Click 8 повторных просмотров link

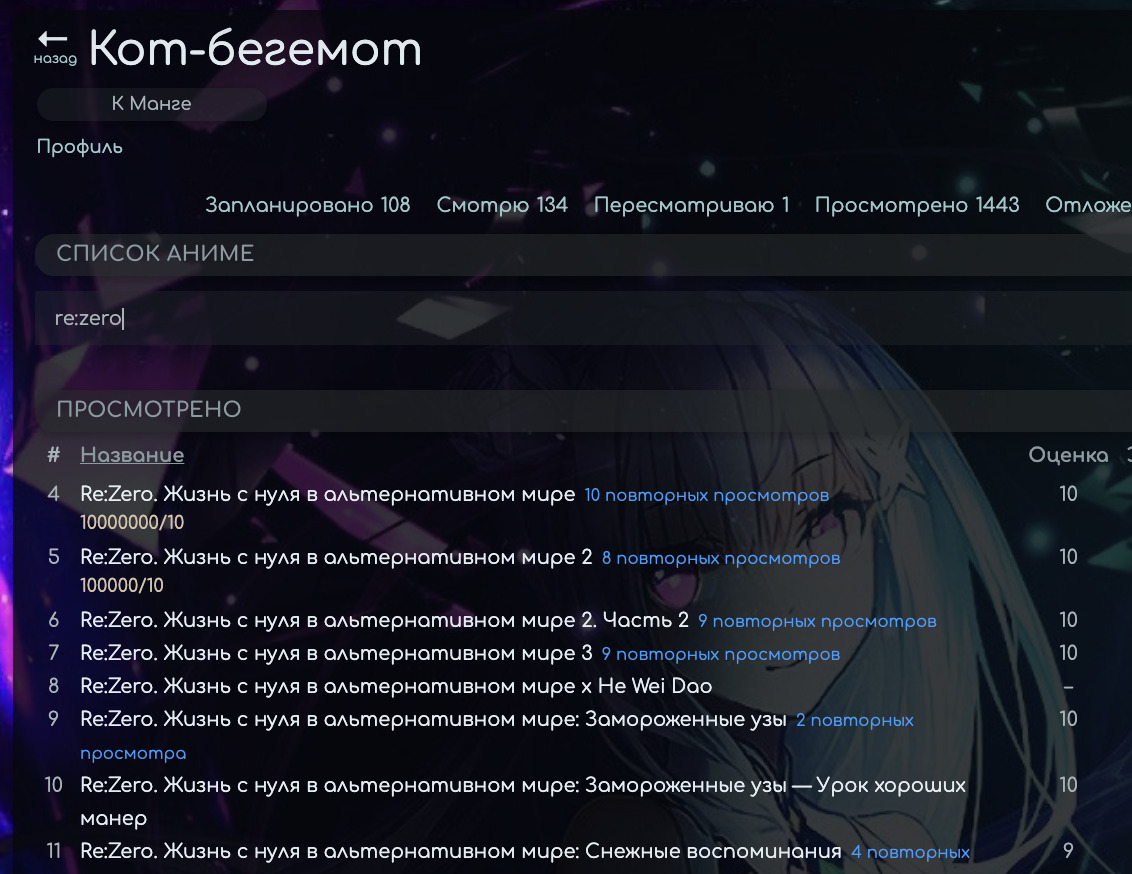720,558
